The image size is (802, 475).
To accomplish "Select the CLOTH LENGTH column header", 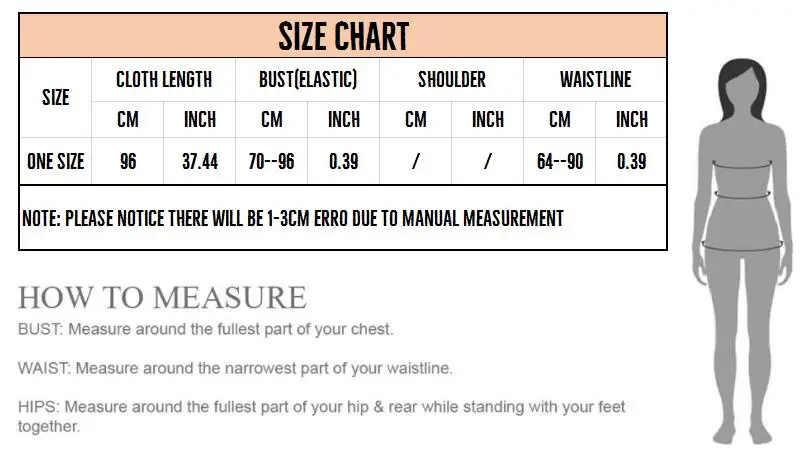I will pyautogui.click(x=164, y=80).
